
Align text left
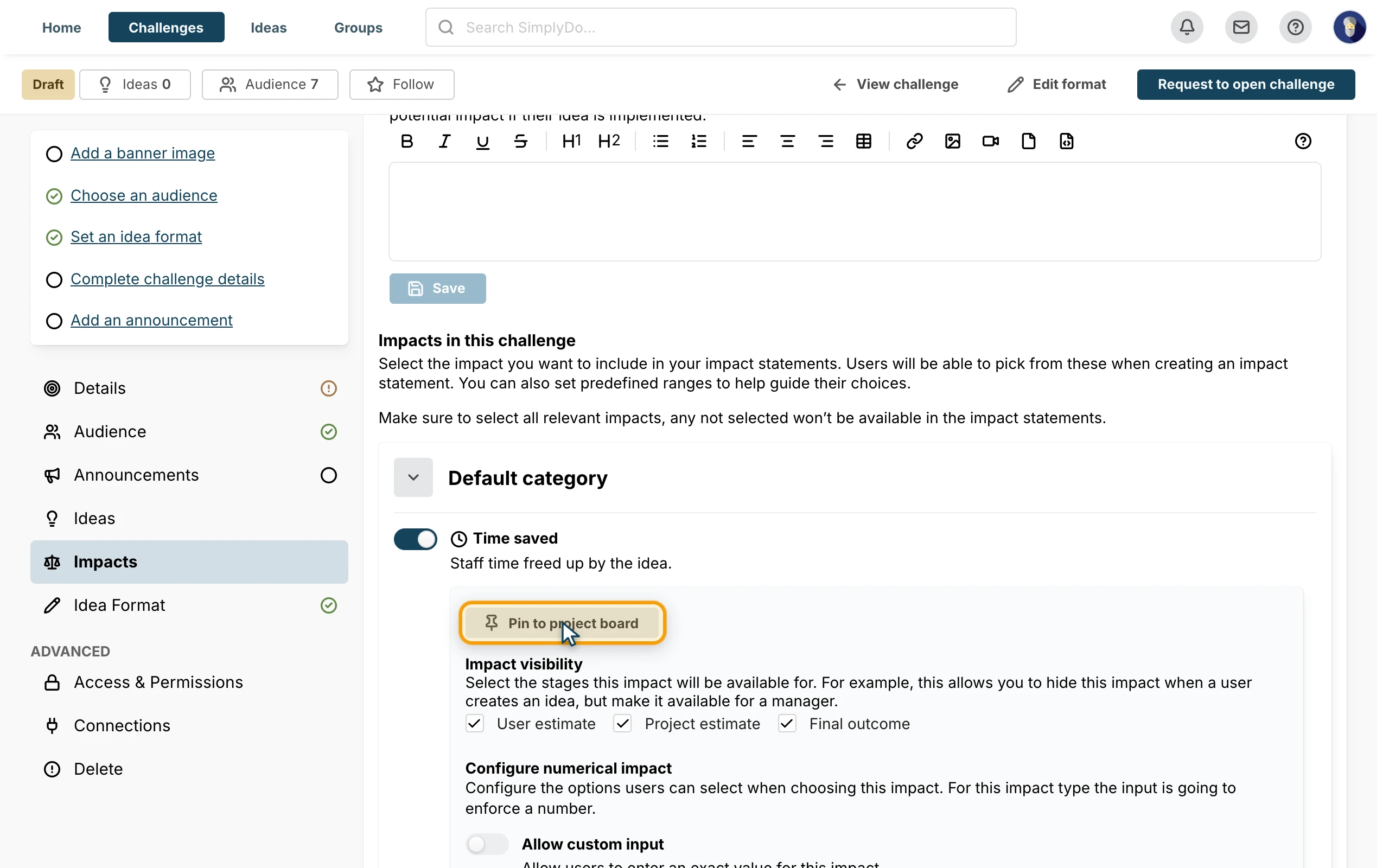(x=749, y=141)
